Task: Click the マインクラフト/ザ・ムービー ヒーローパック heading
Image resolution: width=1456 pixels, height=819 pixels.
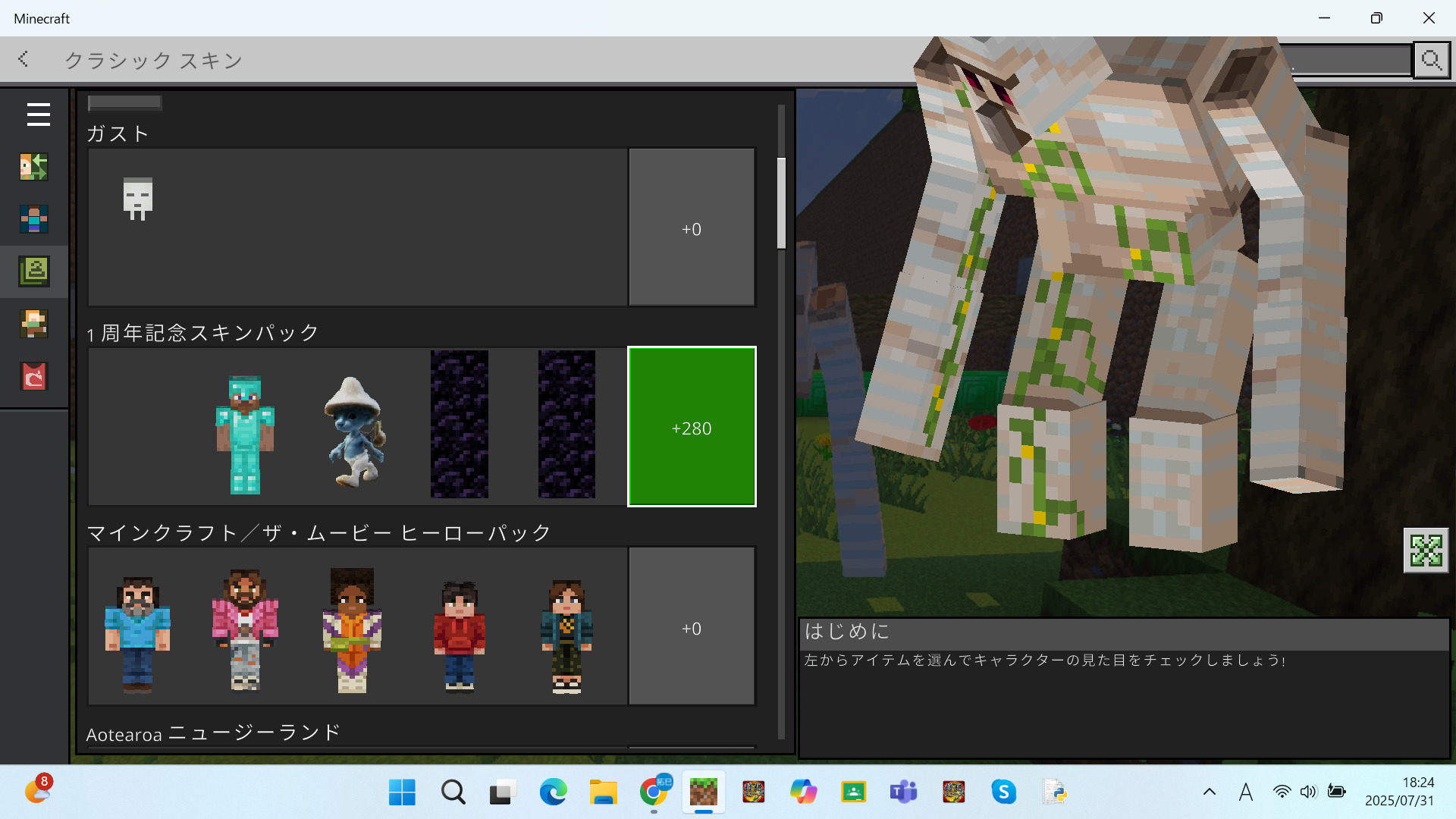Action: (x=318, y=533)
